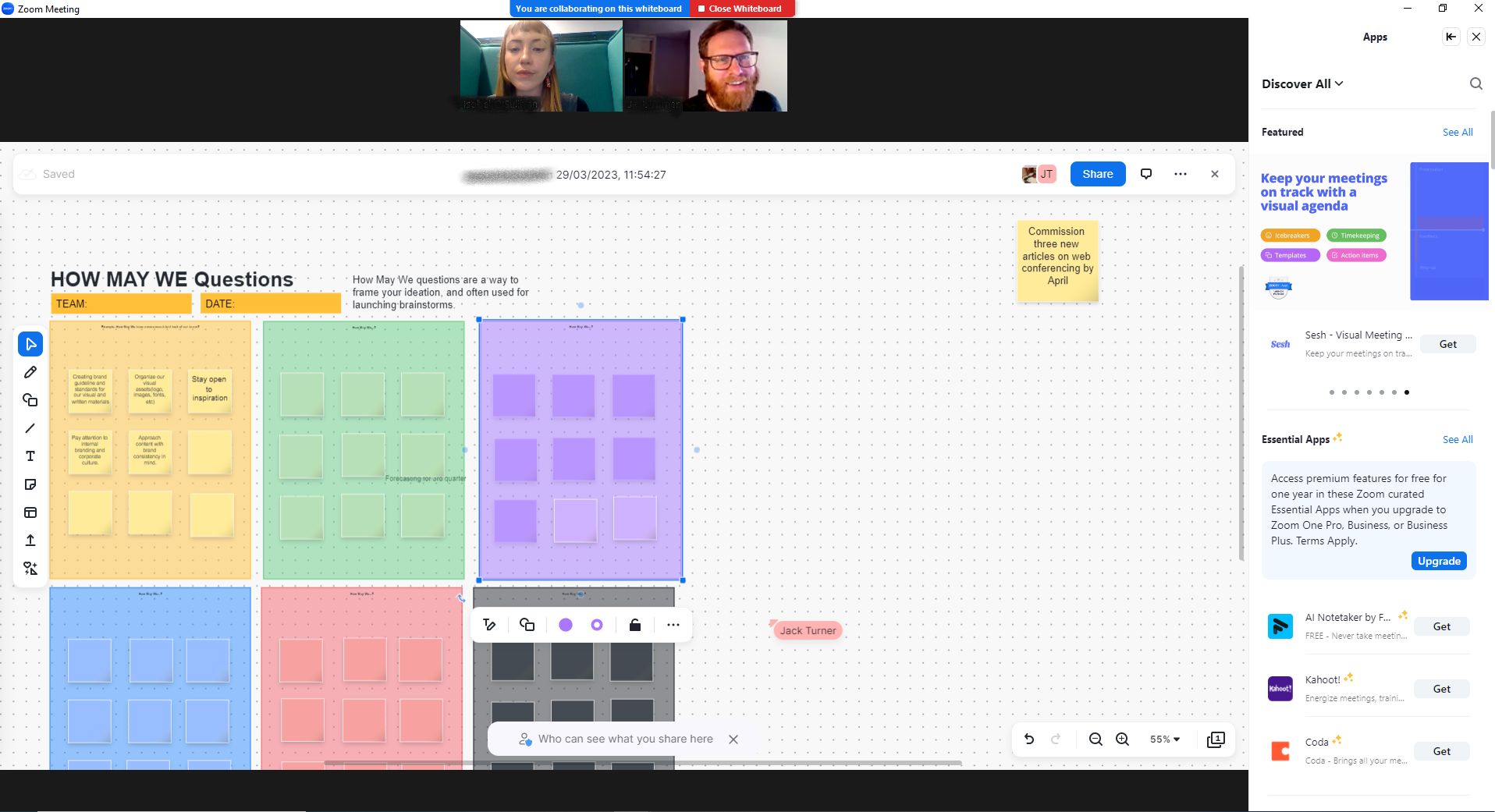Select the first carousel dot in Featured
This screenshot has height=812, width=1495.
pos(1332,392)
